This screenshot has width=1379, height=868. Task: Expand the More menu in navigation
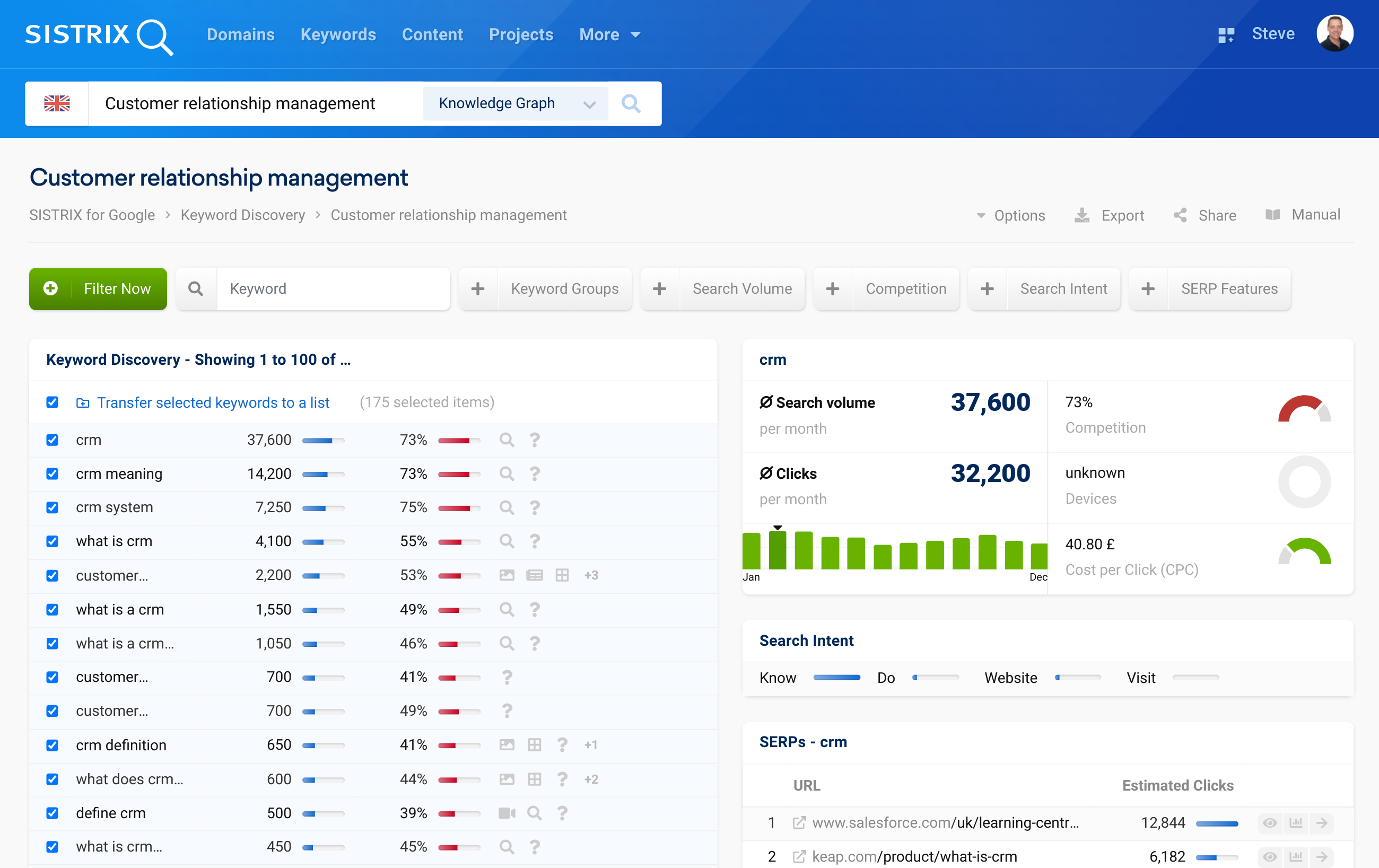tap(609, 35)
